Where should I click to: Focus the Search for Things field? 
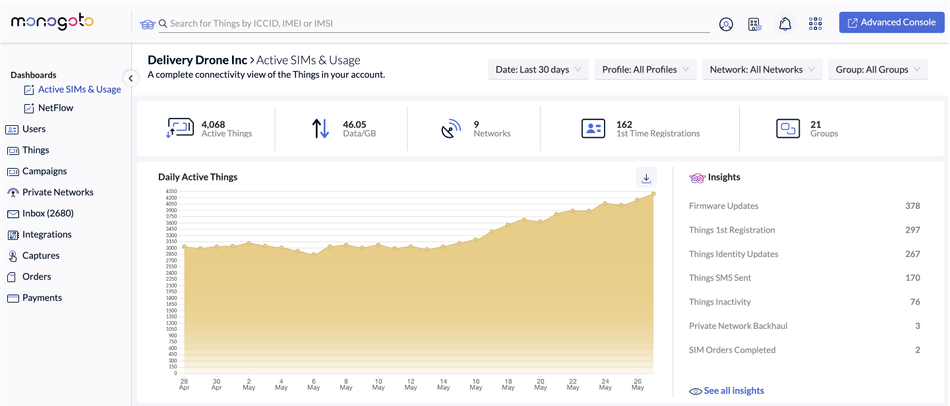[x=438, y=23]
